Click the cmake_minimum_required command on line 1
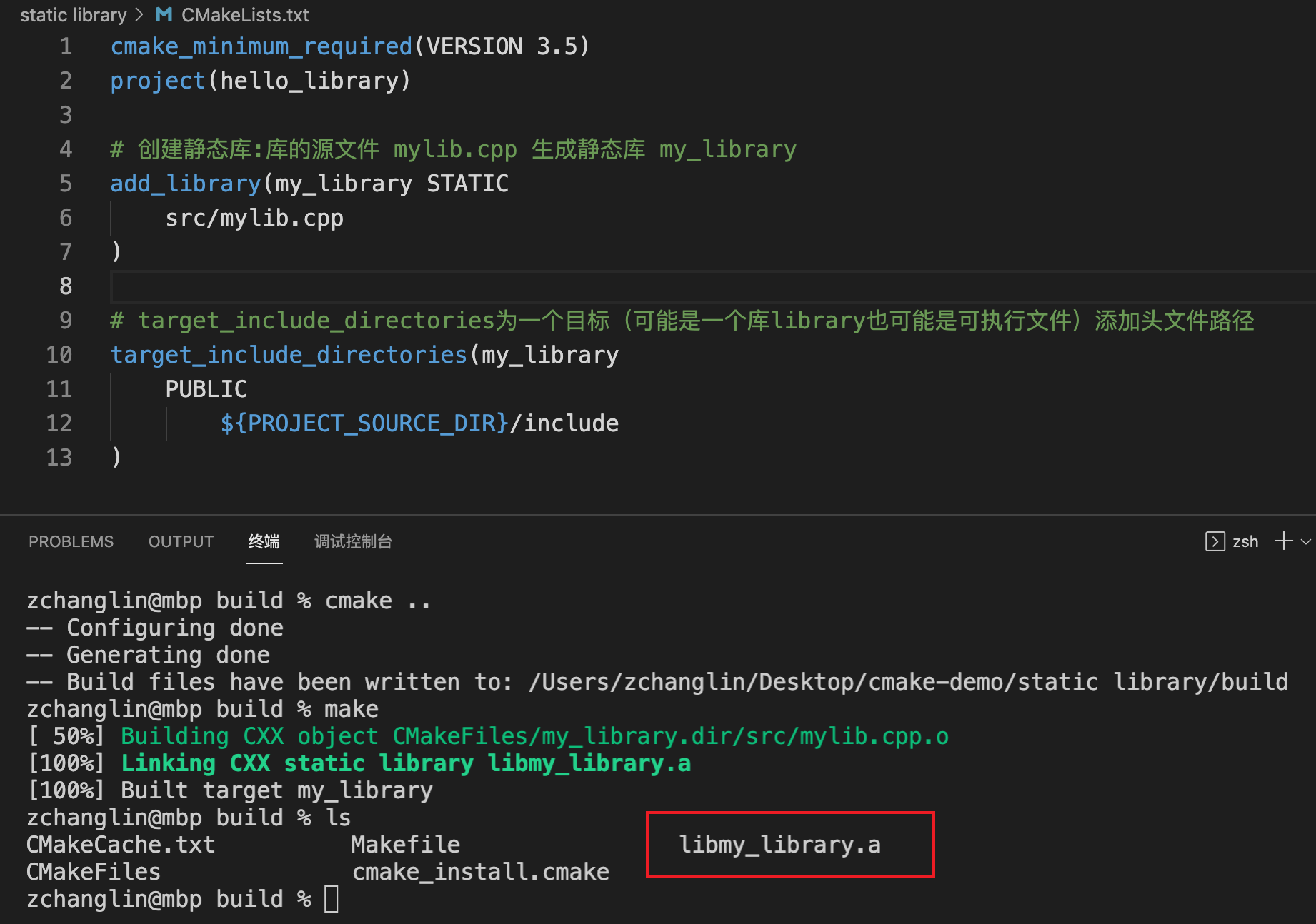This screenshot has width=1316, height=924. tap(261, 46)
